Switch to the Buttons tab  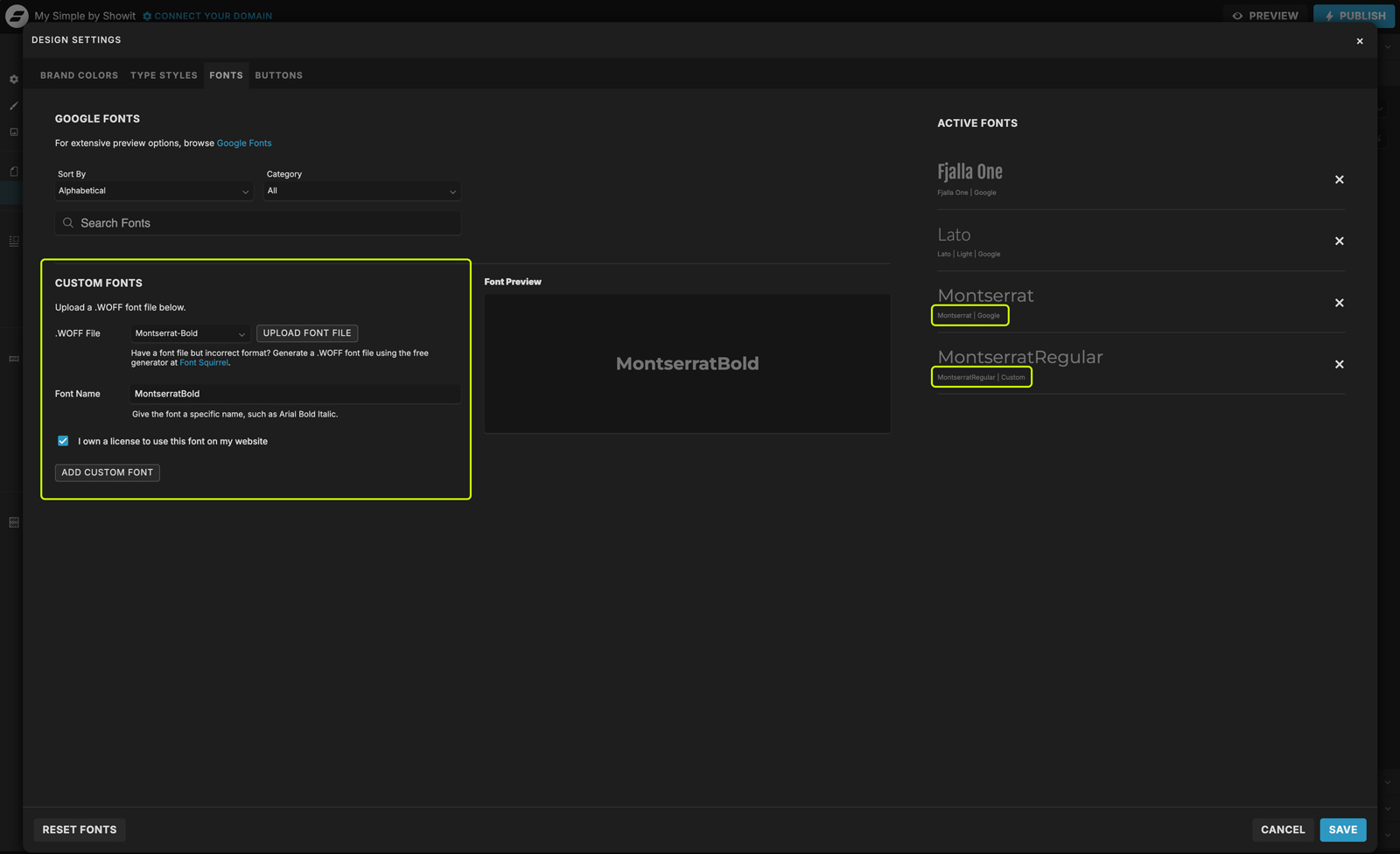click(x=278, y=75)
